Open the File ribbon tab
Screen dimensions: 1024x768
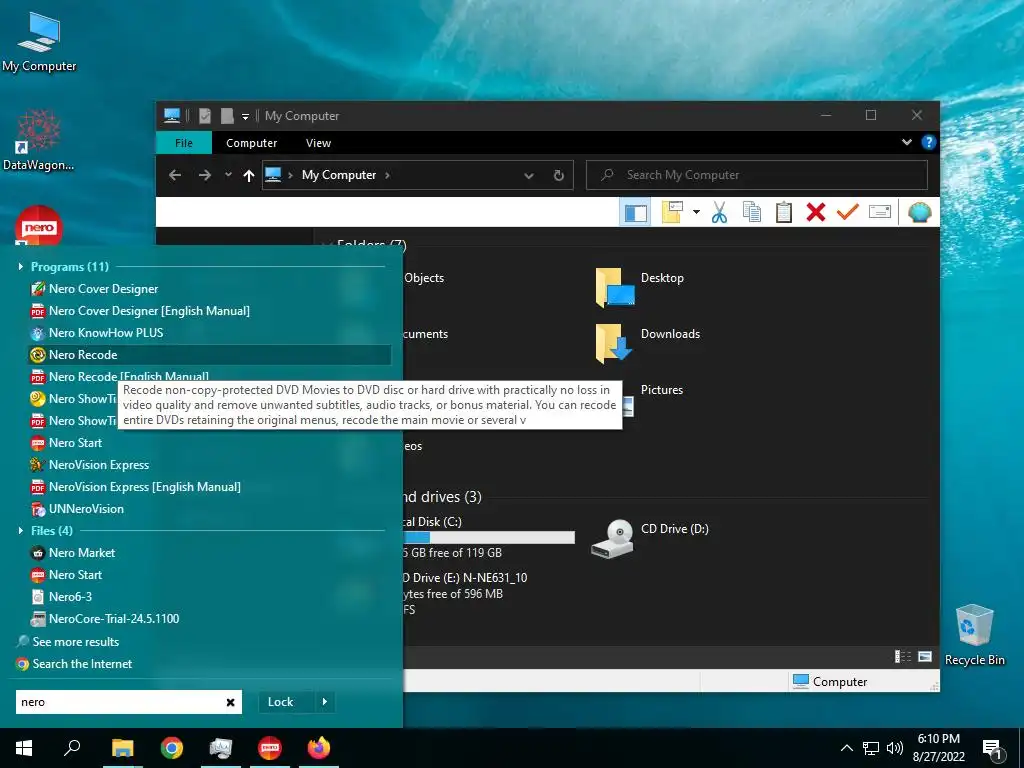pyautogui.click(x=184, y=143)
